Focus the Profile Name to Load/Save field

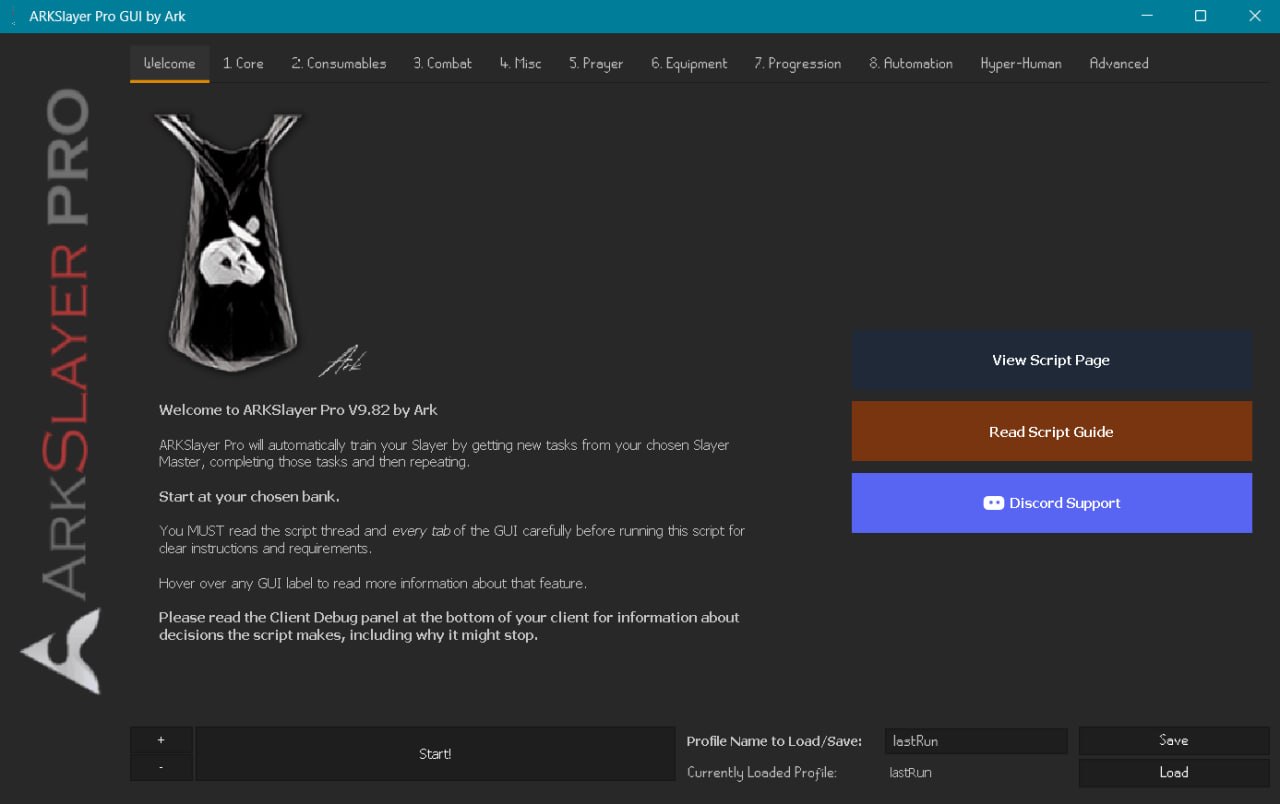pos(976,741)
